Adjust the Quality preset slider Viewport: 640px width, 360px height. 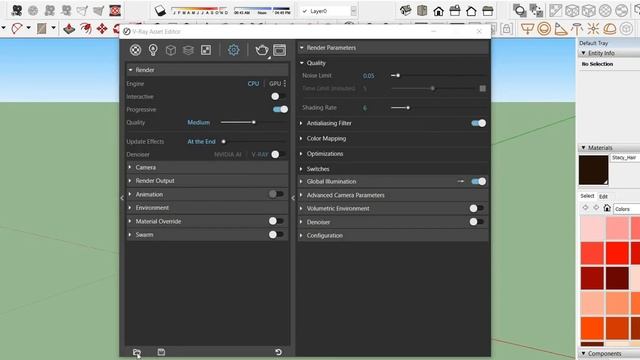(254, 122)
